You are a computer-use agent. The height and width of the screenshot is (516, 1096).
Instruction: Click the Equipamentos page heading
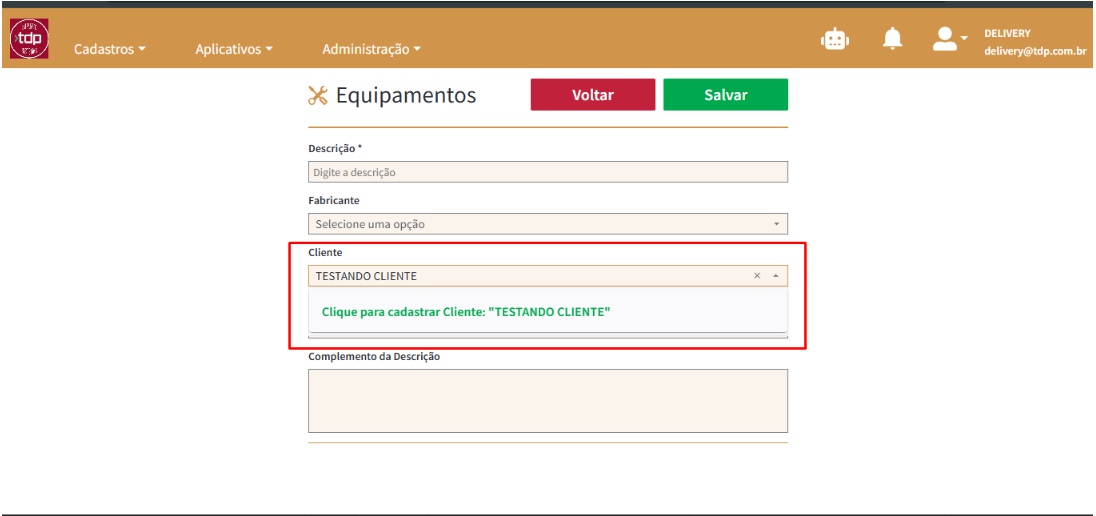click(x=406, y=95)
